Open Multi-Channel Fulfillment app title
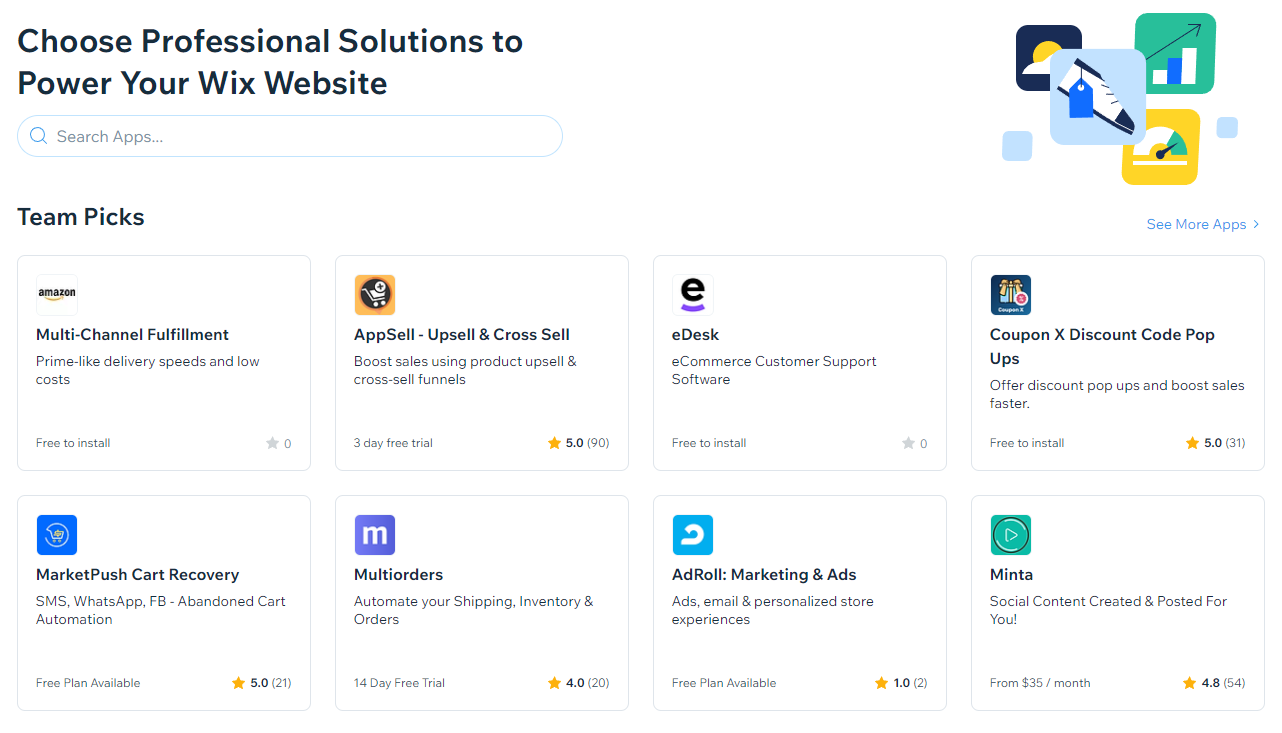 point(132,335)
